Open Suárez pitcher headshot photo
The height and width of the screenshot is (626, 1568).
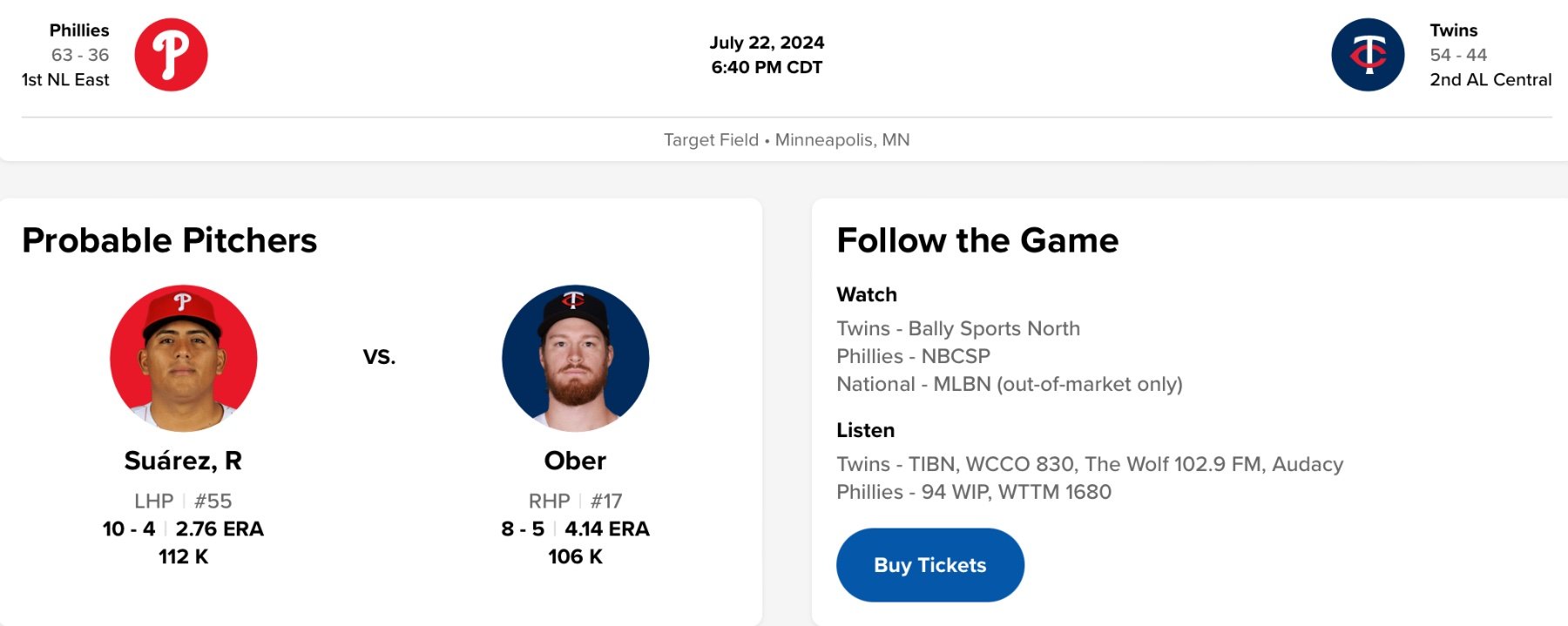click(183, 358)
